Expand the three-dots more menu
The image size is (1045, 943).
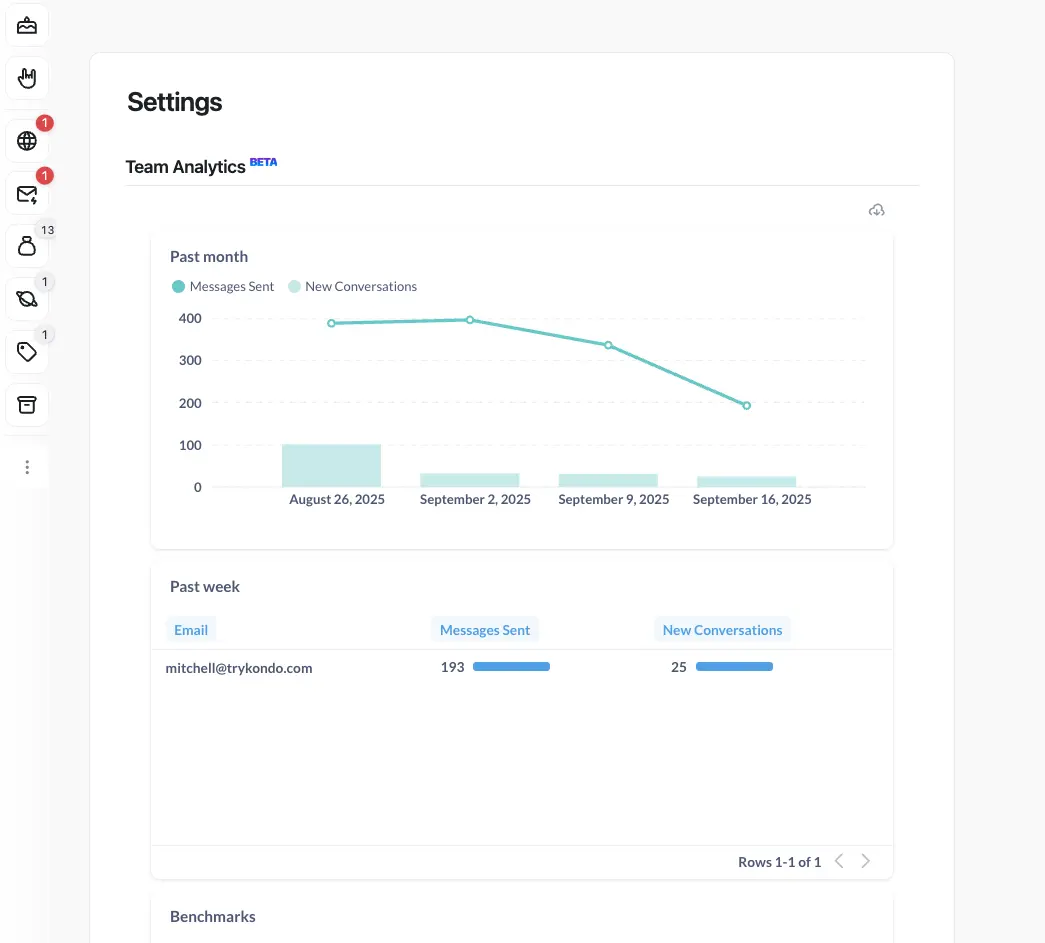coord(27,467)
